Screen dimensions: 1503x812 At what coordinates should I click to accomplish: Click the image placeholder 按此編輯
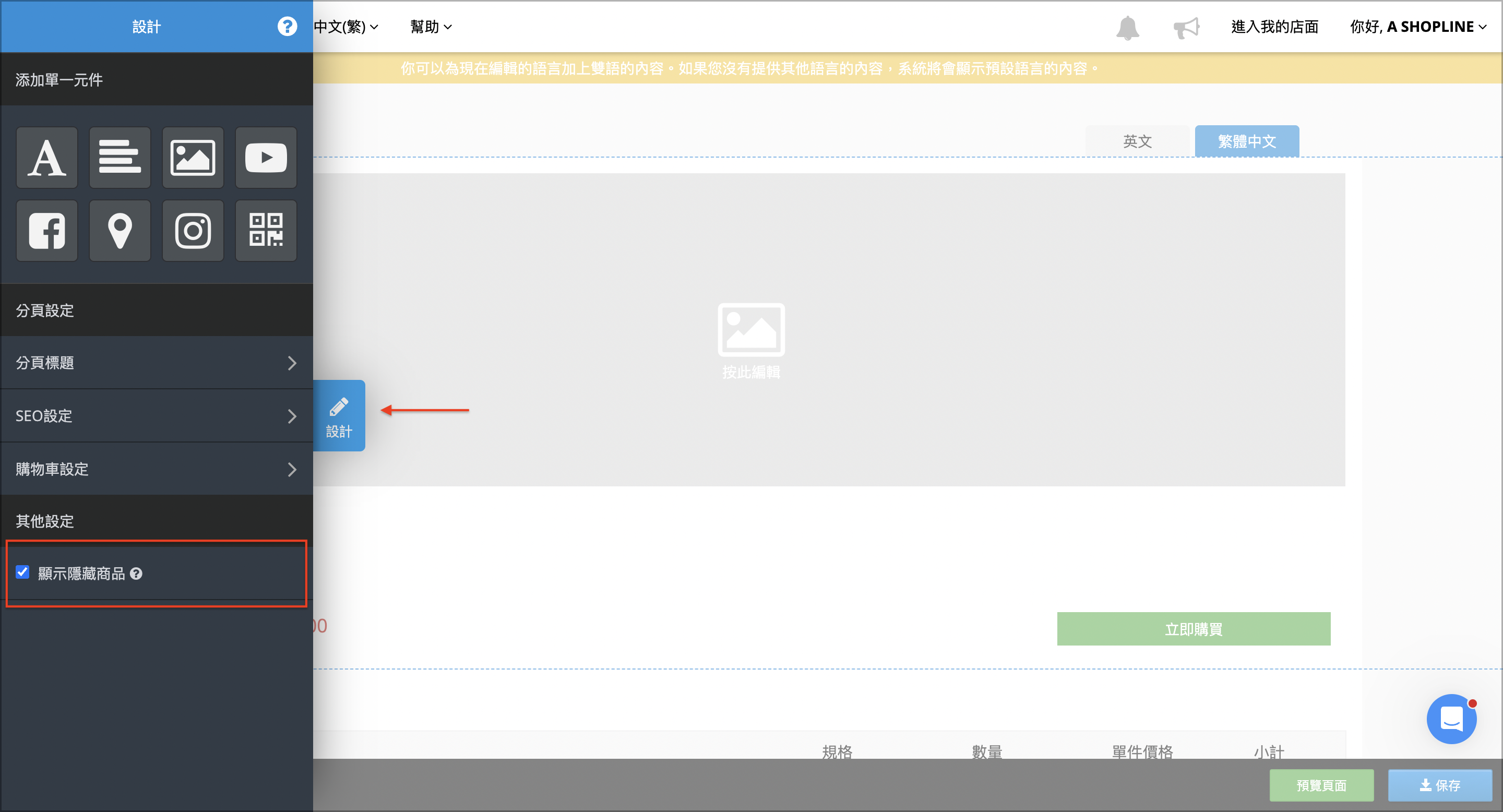[751, 341]
